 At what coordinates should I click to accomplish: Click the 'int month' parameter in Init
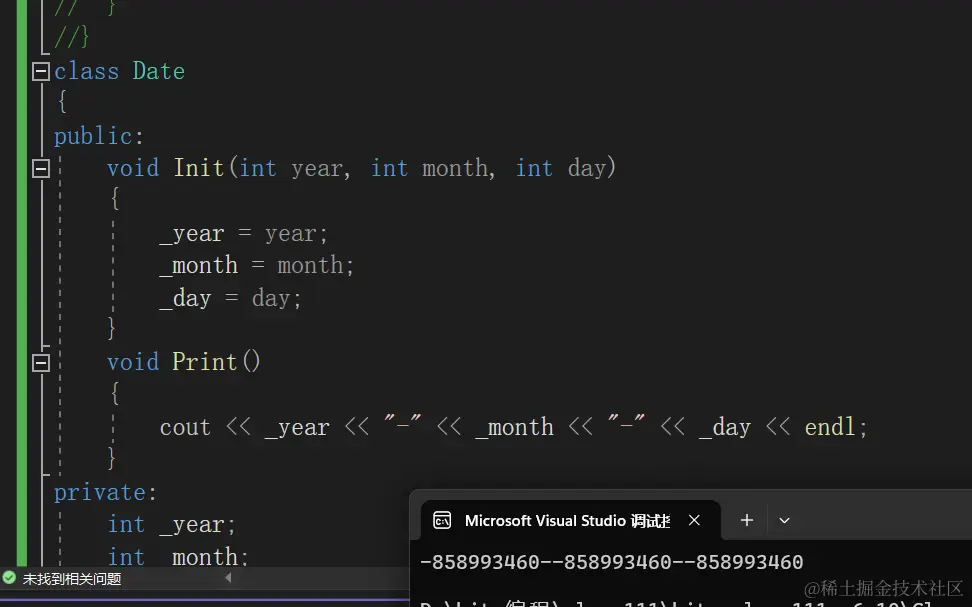[430, 168]
